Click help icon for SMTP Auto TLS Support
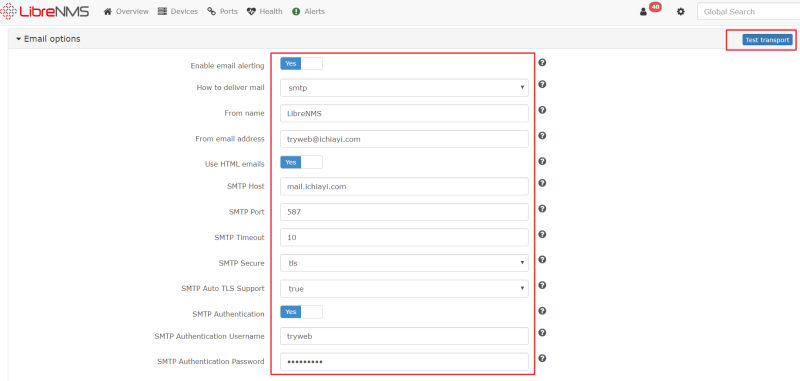 click(542, 285)
